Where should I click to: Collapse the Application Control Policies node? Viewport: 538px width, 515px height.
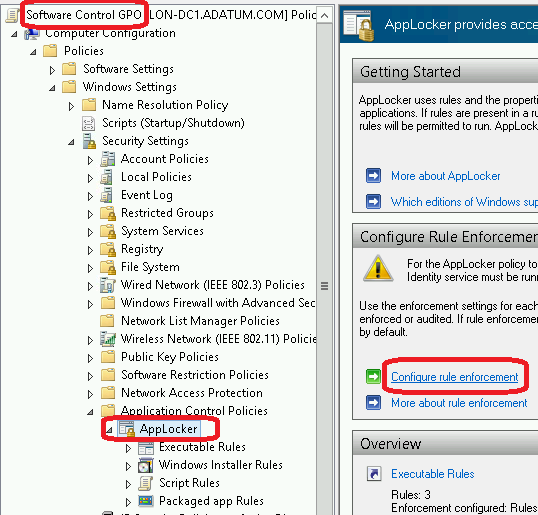90,412
